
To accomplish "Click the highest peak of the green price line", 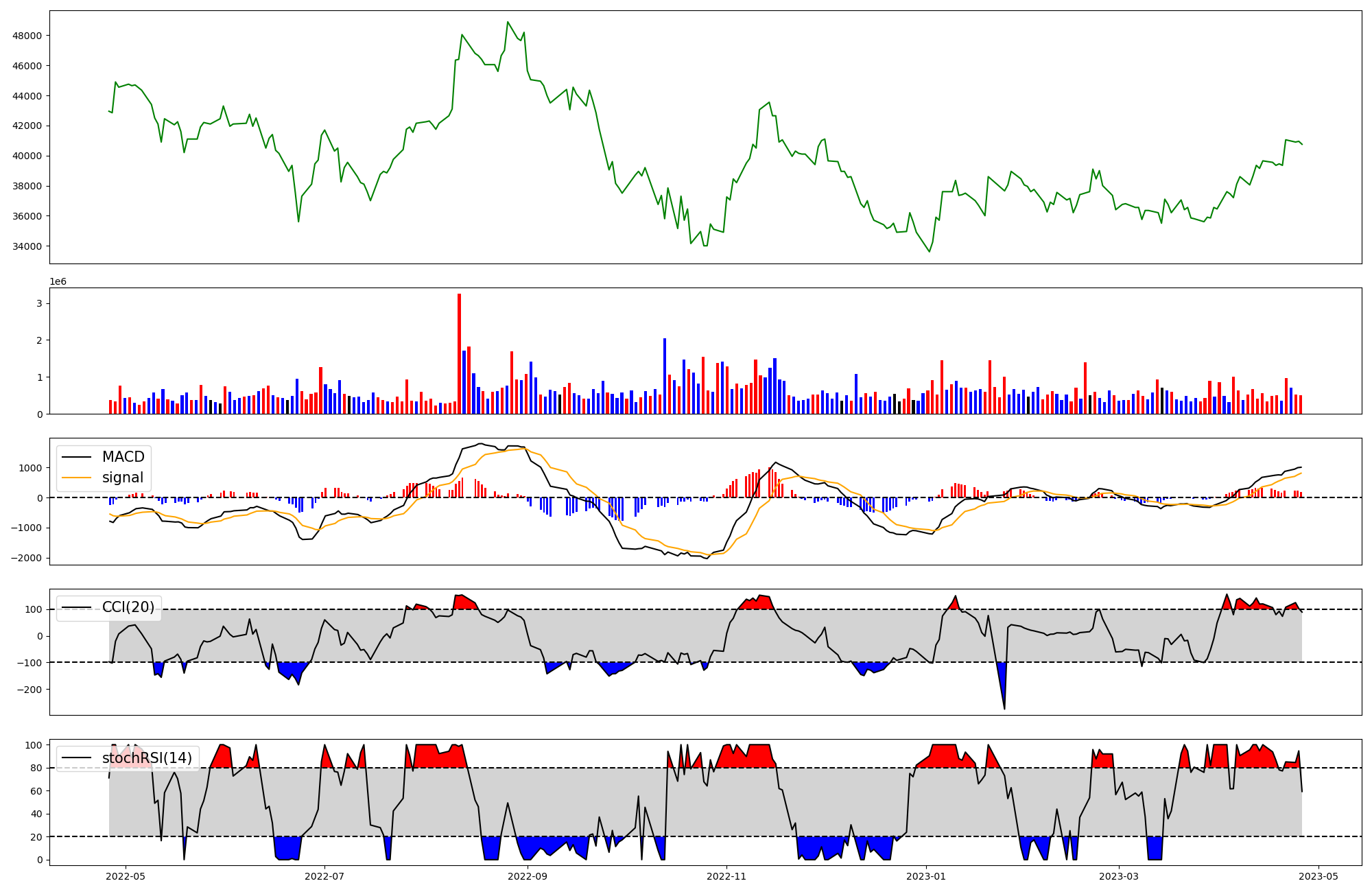I will pos(508,23).
